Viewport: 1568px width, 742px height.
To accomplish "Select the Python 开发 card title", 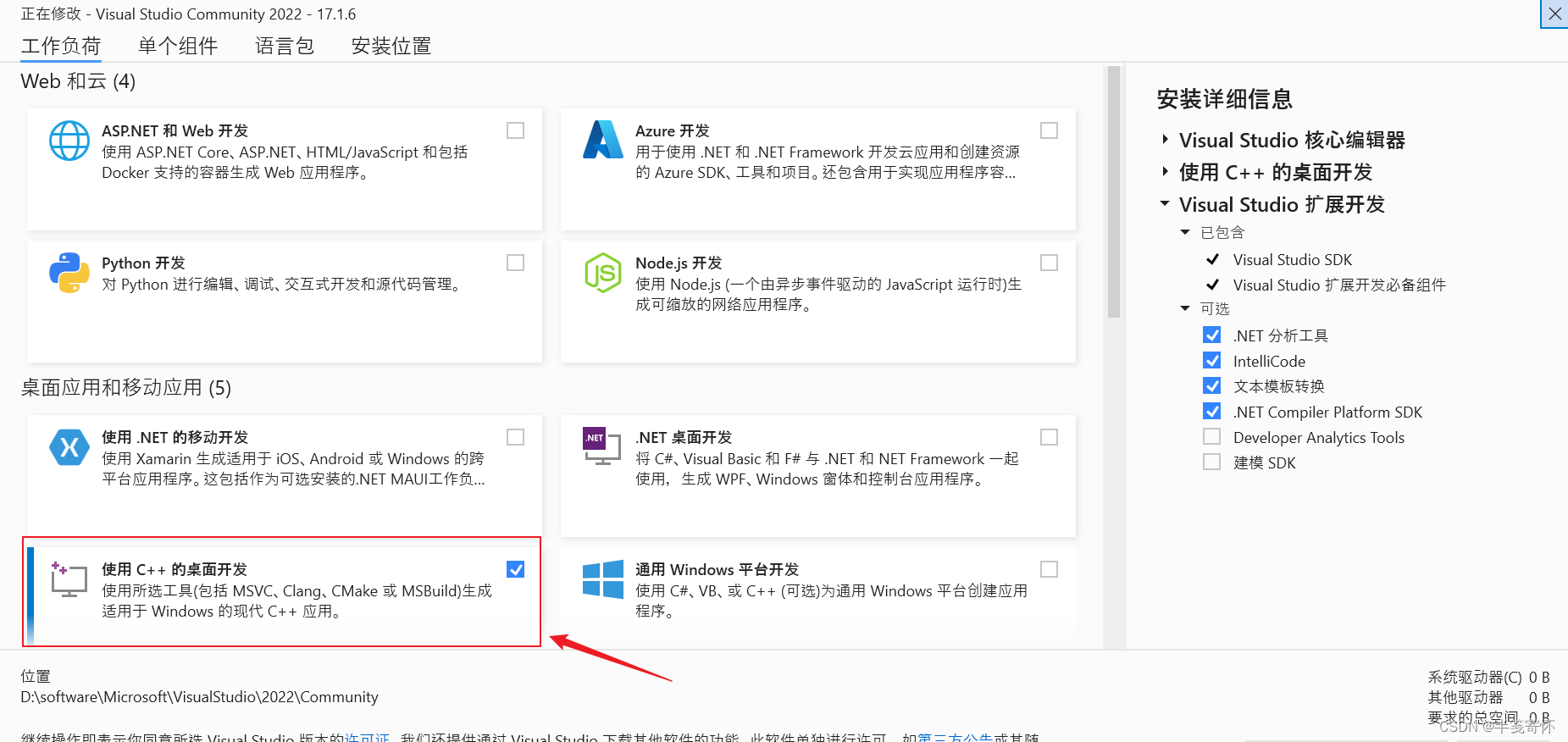I will click(x=143, y=263).
